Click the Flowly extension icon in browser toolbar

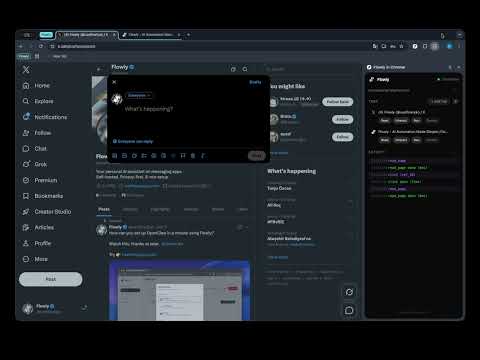[415, 46]
